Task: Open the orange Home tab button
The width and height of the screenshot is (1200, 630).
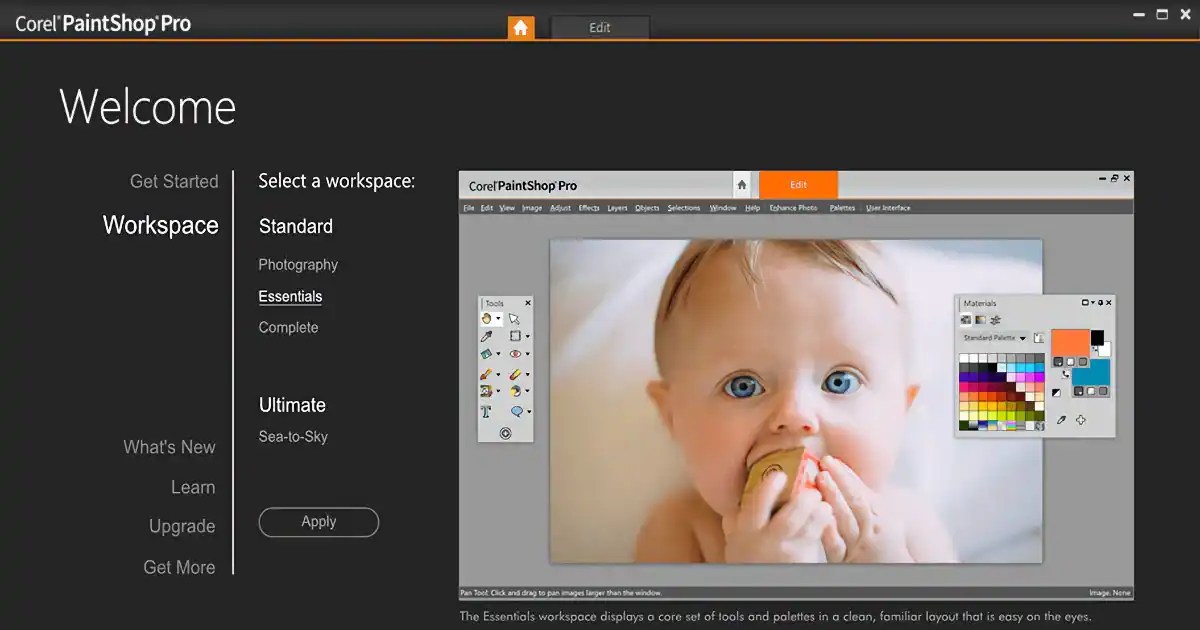Action: pos(520,27)
